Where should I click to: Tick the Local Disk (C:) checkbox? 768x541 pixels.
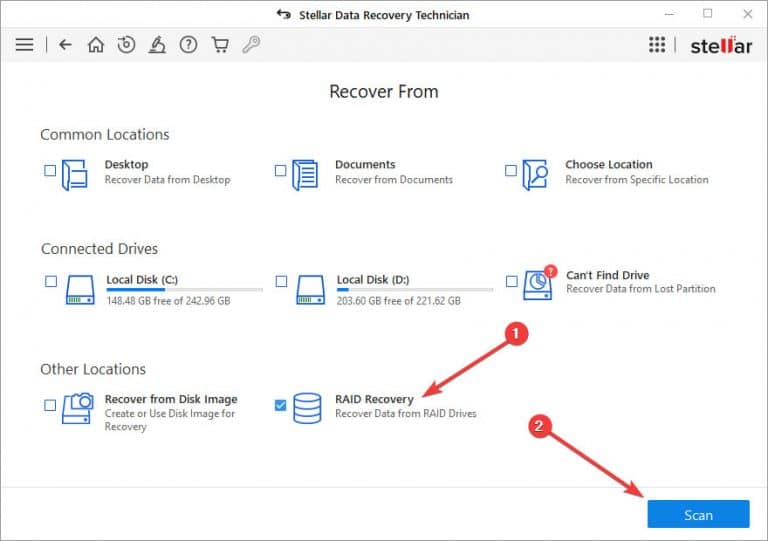click(51, 282)
